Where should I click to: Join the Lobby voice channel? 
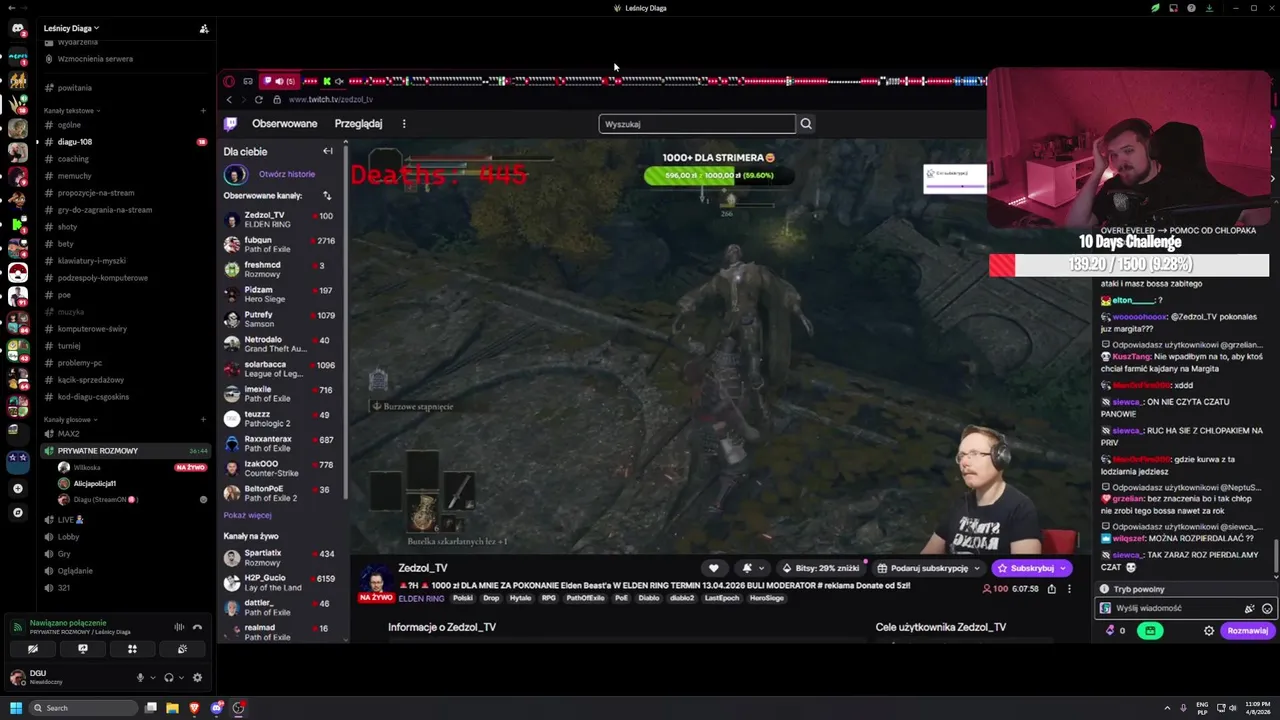[x=124, y=537]
